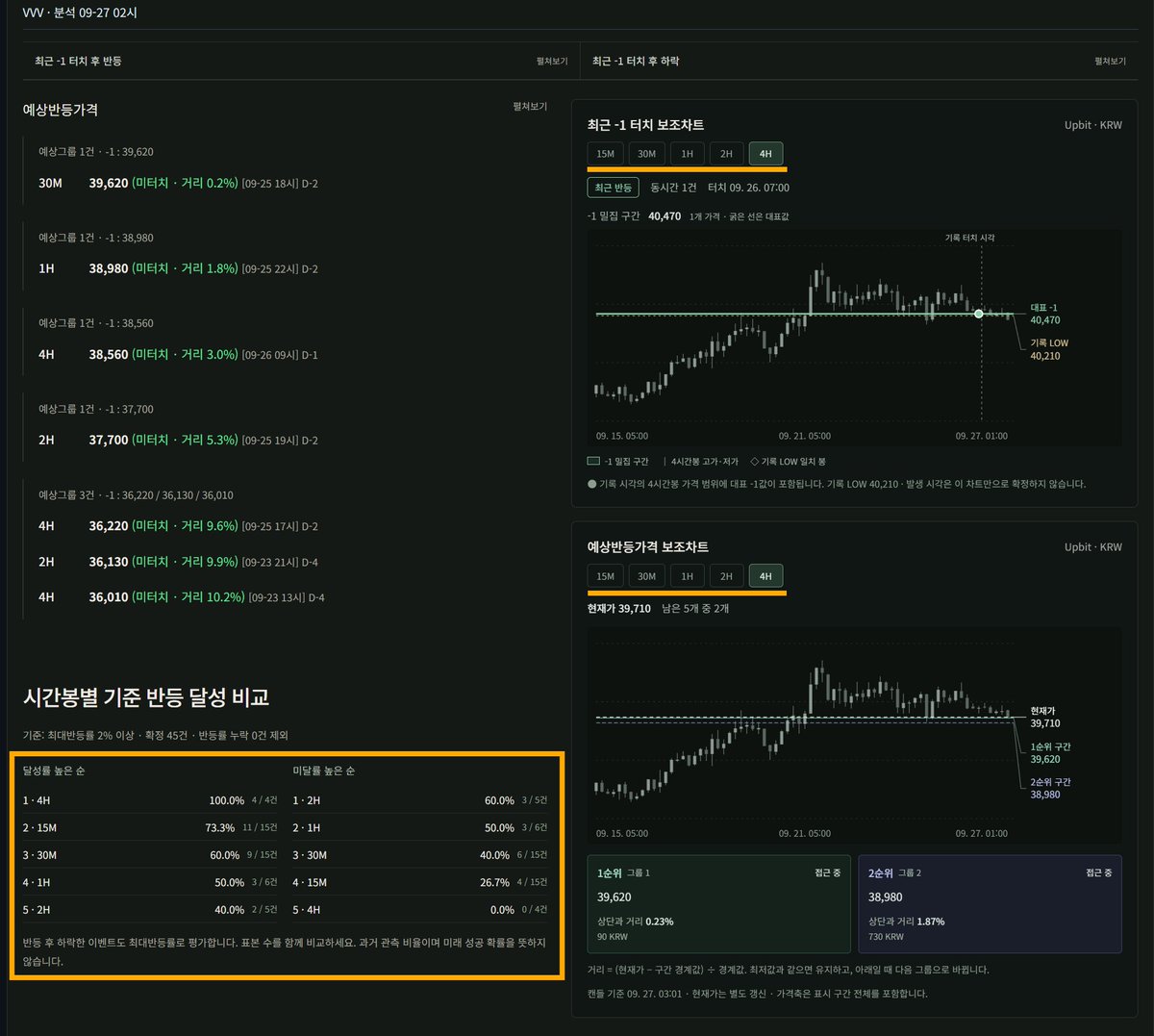Click Upbit · KRW label on 최근 -1 터치 보조차트
Screen dimensions: 1154x1036
point(1093,125)
